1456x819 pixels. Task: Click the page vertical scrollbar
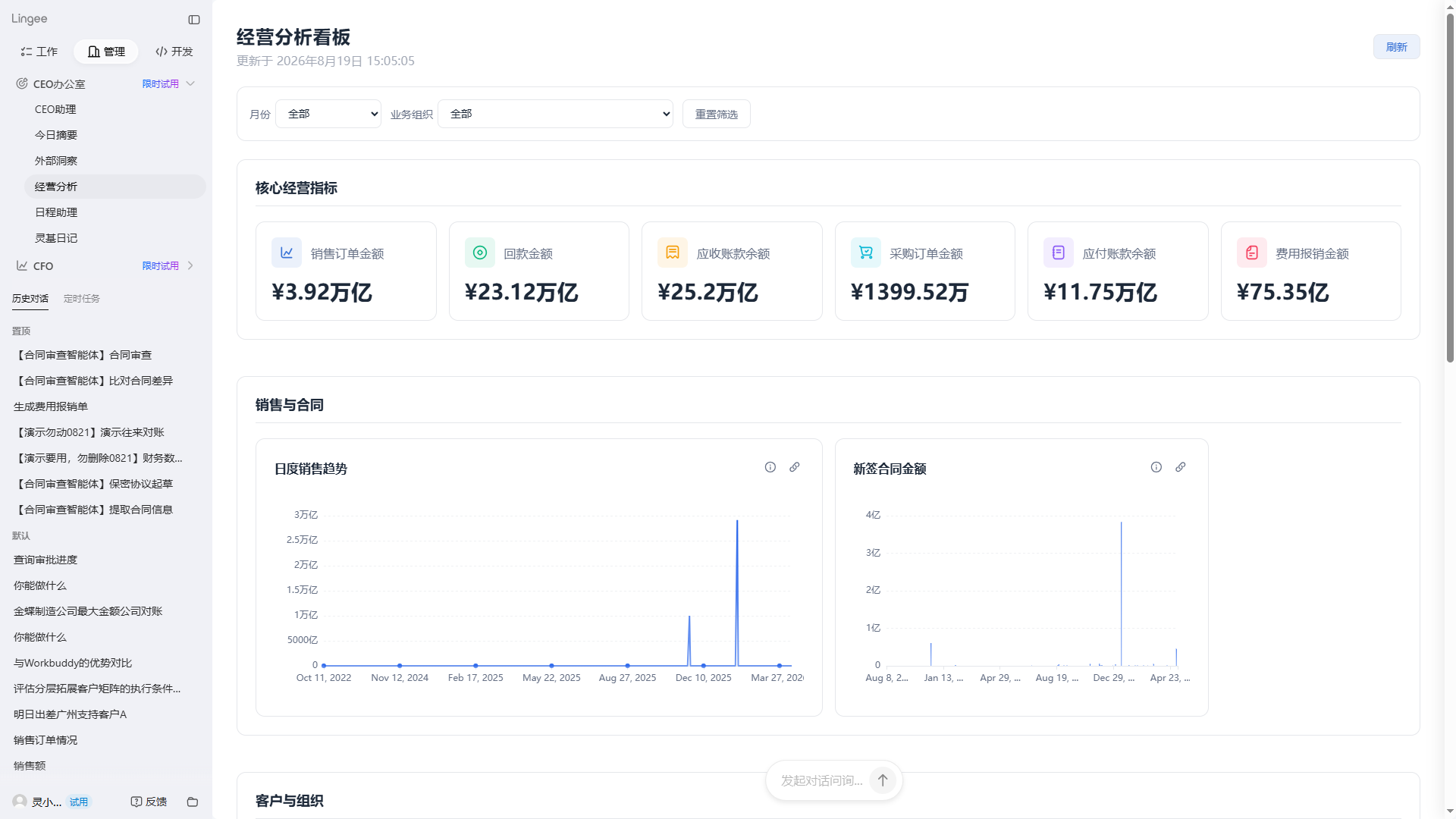point(1450,190)
